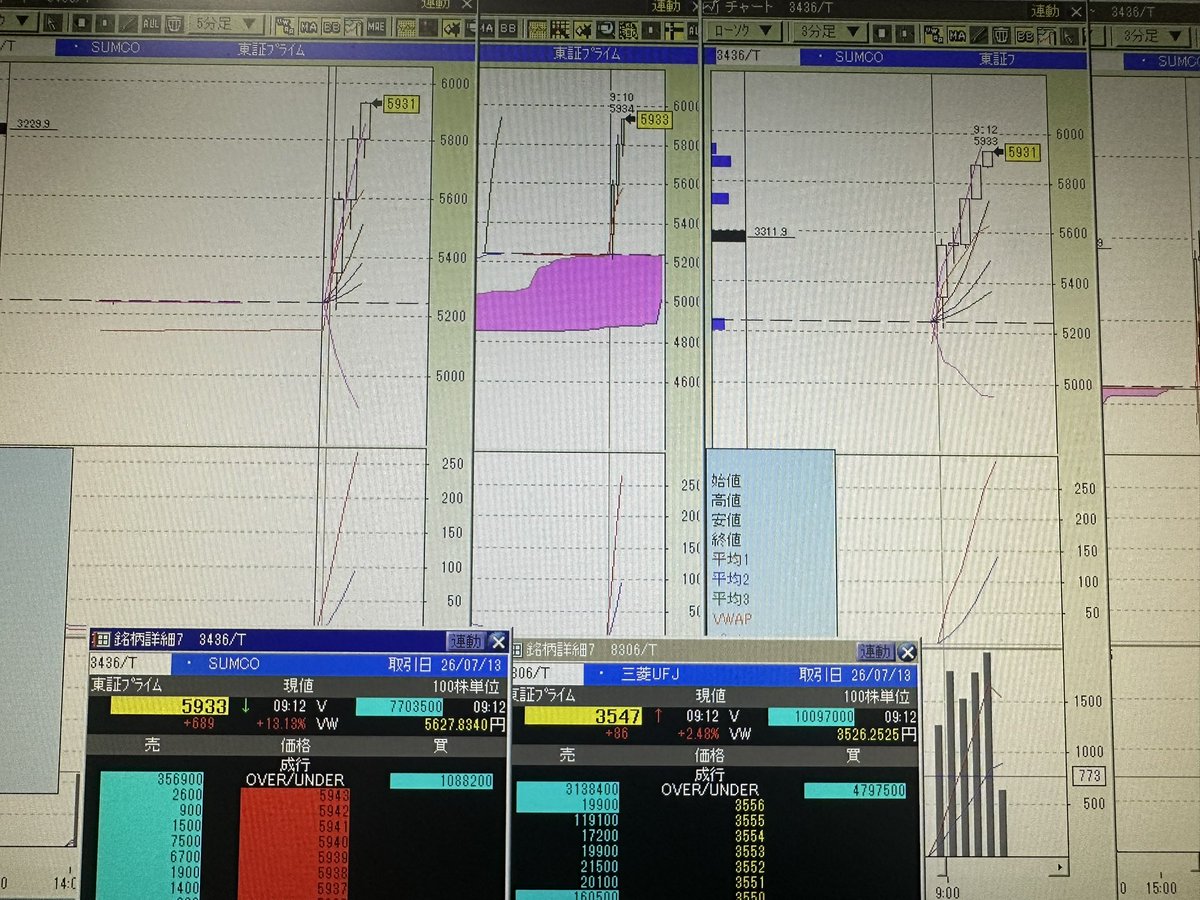The image size is (1200, 900).
Task: Click the trash can icon in チャート 3436/T toolbar
Action: (1000, 35)
